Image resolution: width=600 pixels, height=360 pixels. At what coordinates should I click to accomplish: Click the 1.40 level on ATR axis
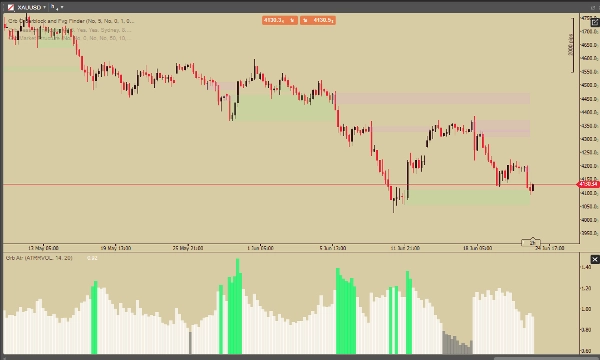[587, 267]
